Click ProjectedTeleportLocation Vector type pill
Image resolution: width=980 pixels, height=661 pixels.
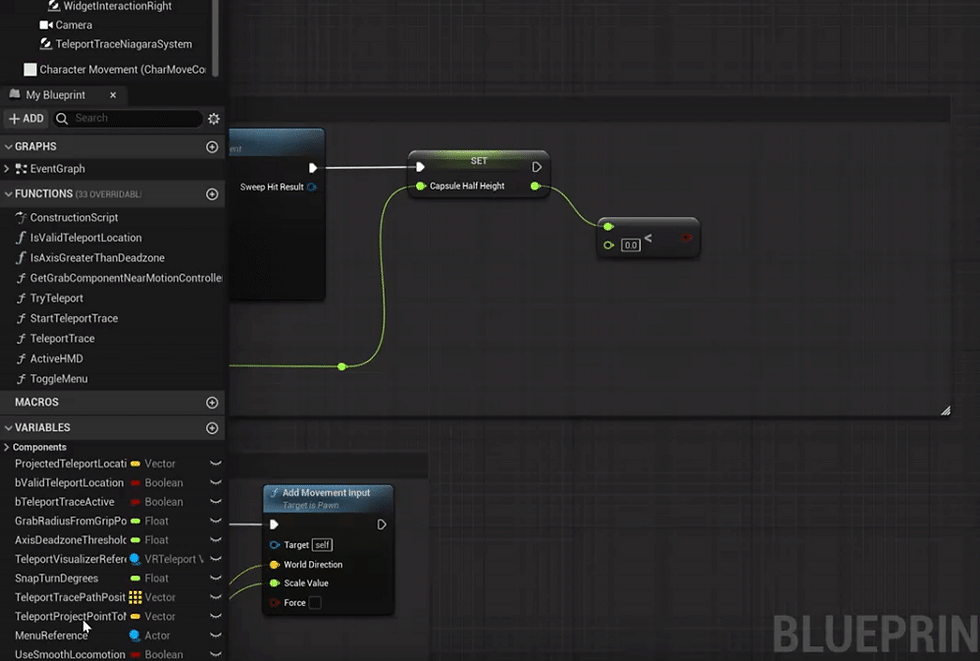(135, 464)
